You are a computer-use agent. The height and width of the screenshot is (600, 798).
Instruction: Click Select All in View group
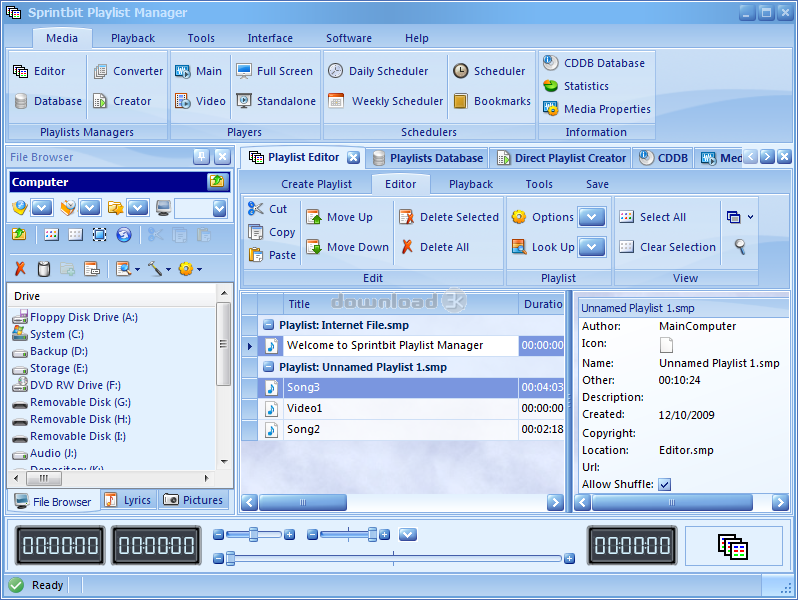point(652,217)
